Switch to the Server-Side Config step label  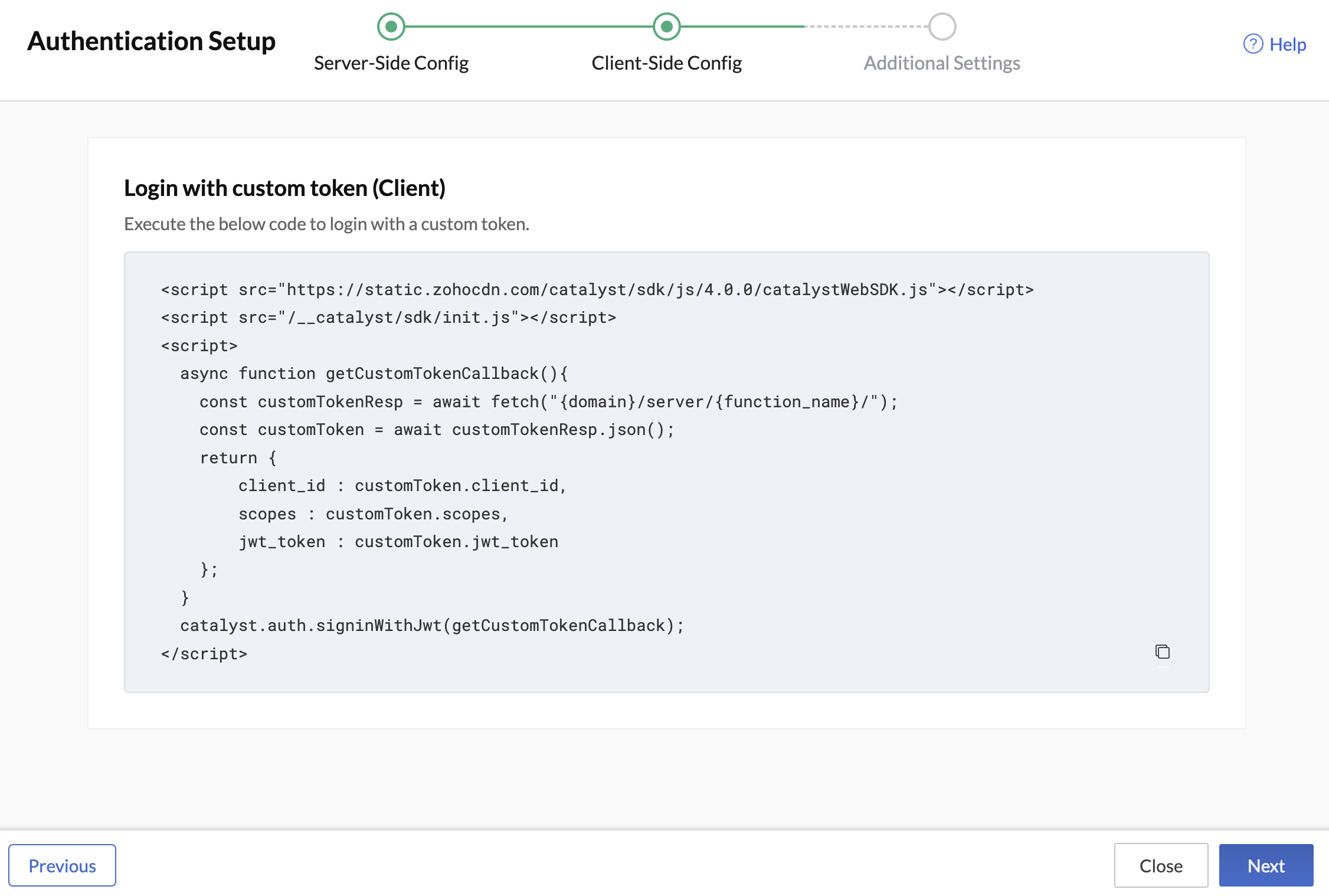pos(391,62)
